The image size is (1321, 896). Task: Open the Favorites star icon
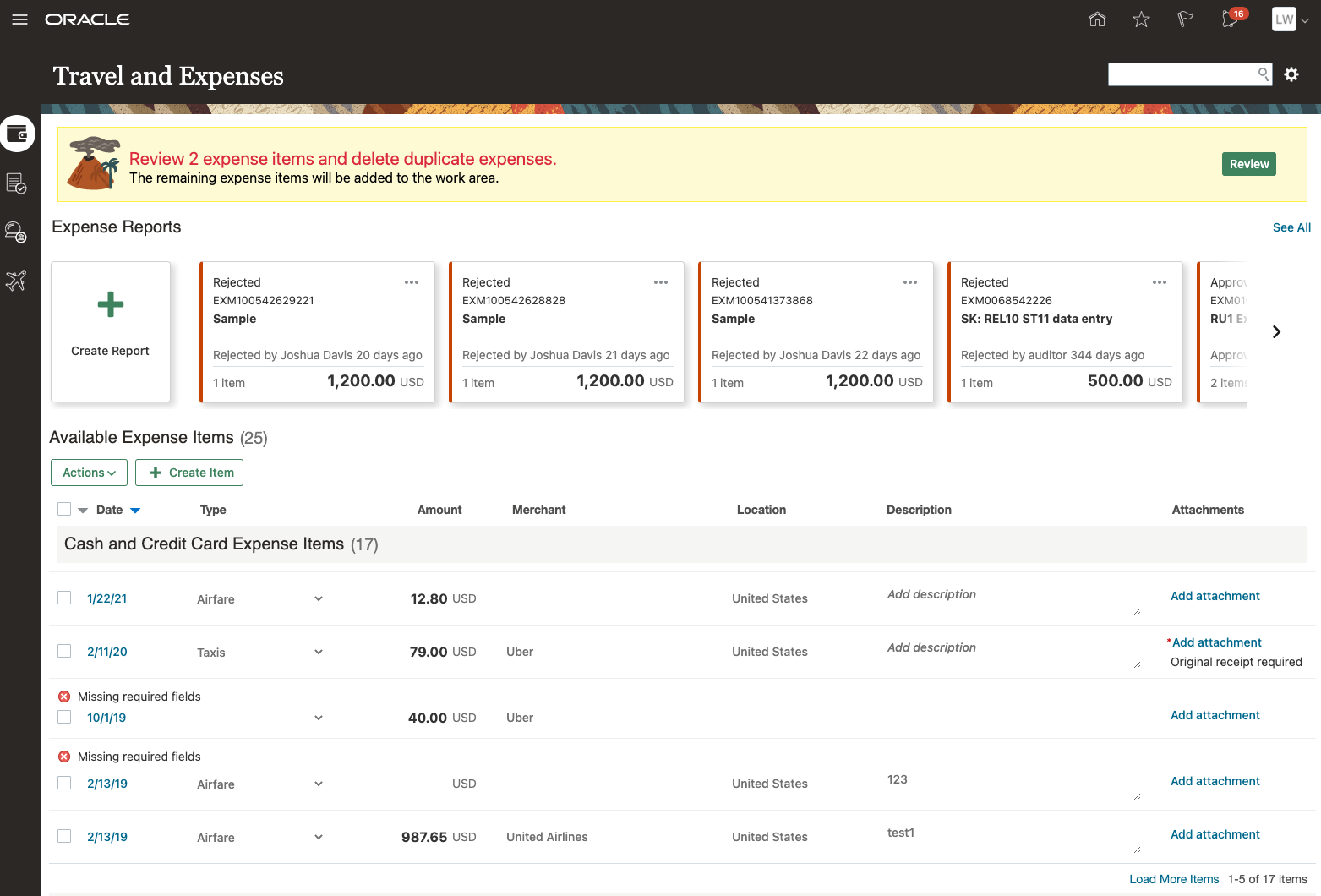tap(1141, 19)
